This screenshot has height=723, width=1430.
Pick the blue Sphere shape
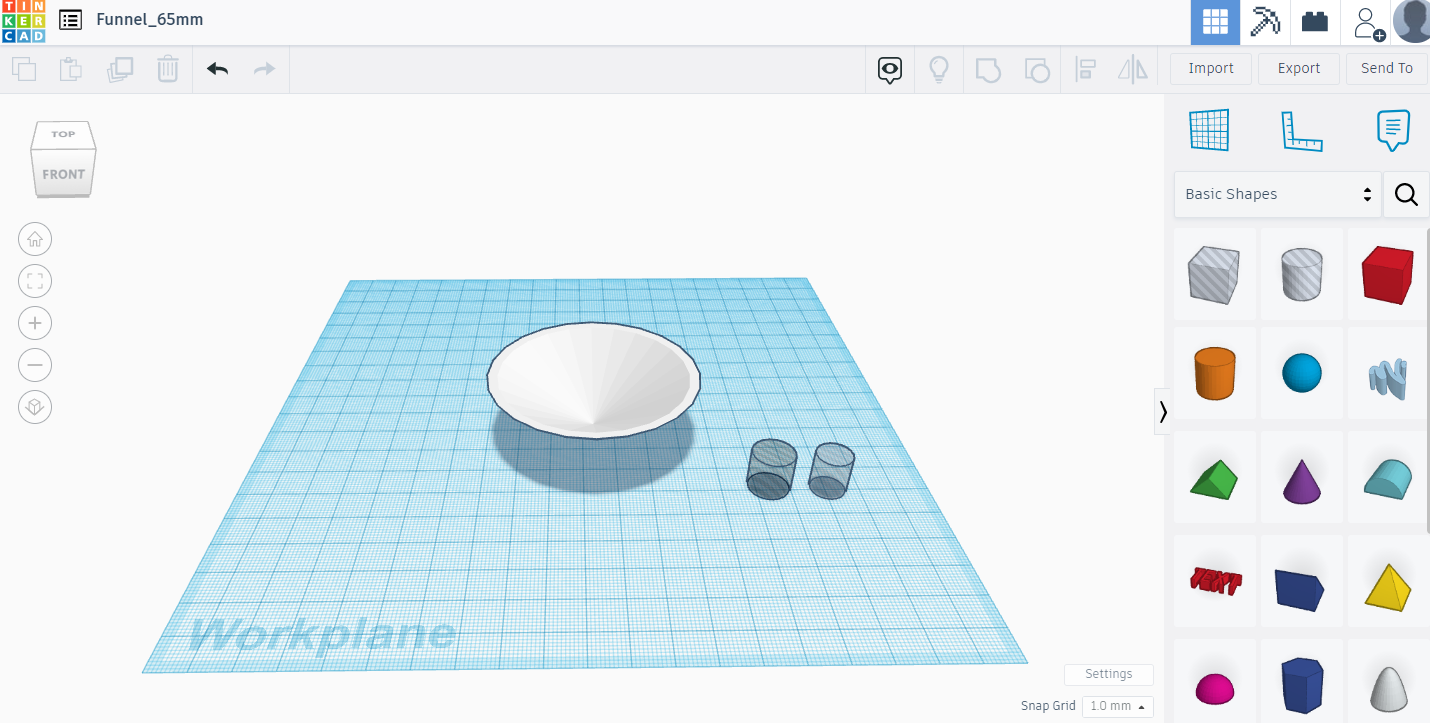1302,373
